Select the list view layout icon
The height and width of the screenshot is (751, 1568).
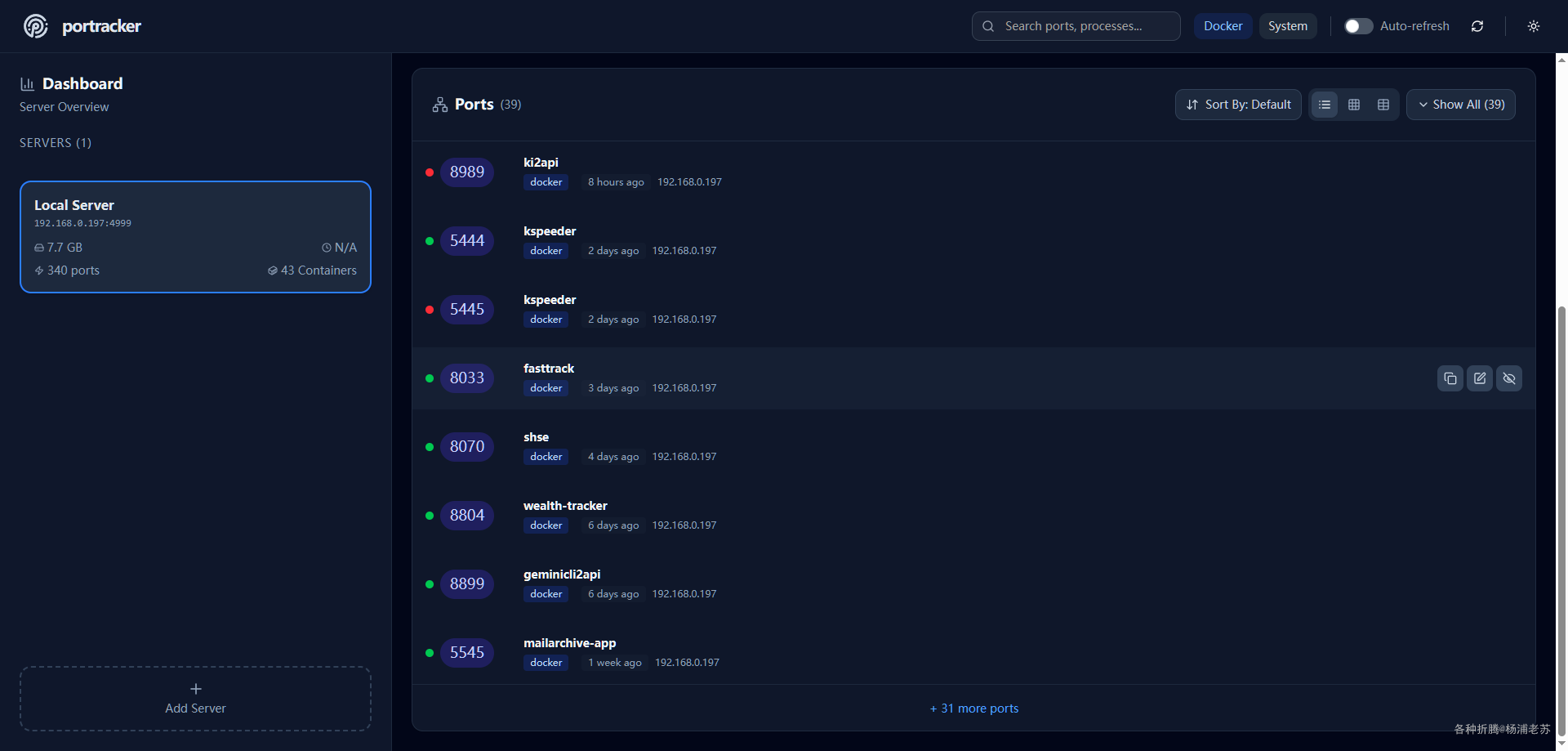(1325, 105)
